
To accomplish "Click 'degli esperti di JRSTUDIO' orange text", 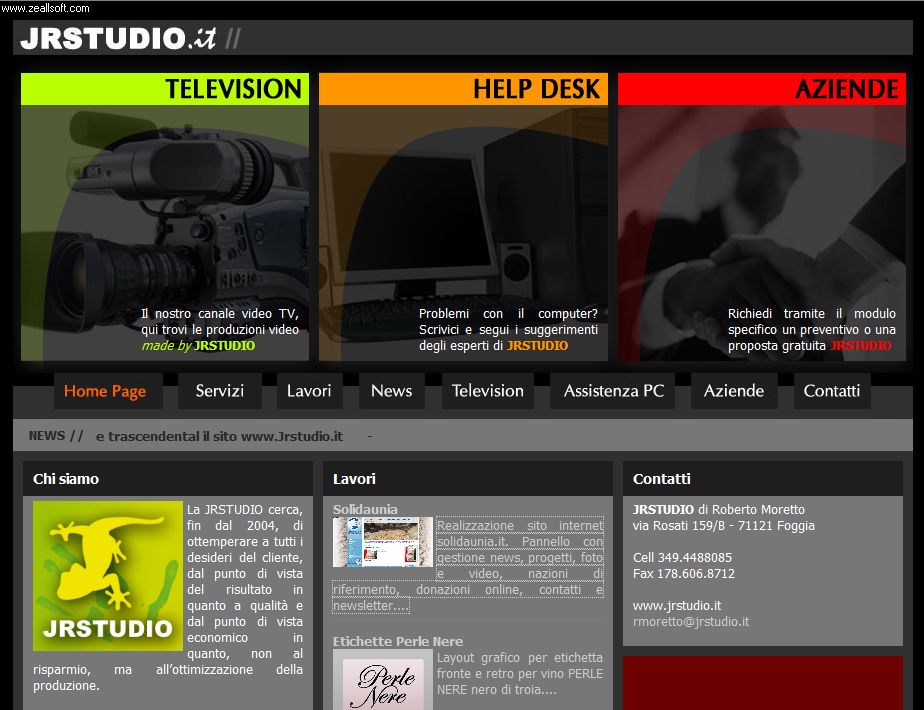I will [x=493, y=346].
